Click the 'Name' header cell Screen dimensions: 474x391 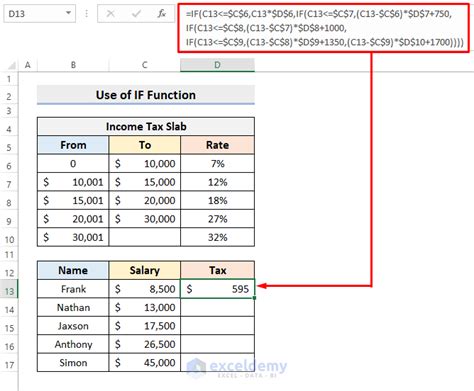tap(73, 270)
